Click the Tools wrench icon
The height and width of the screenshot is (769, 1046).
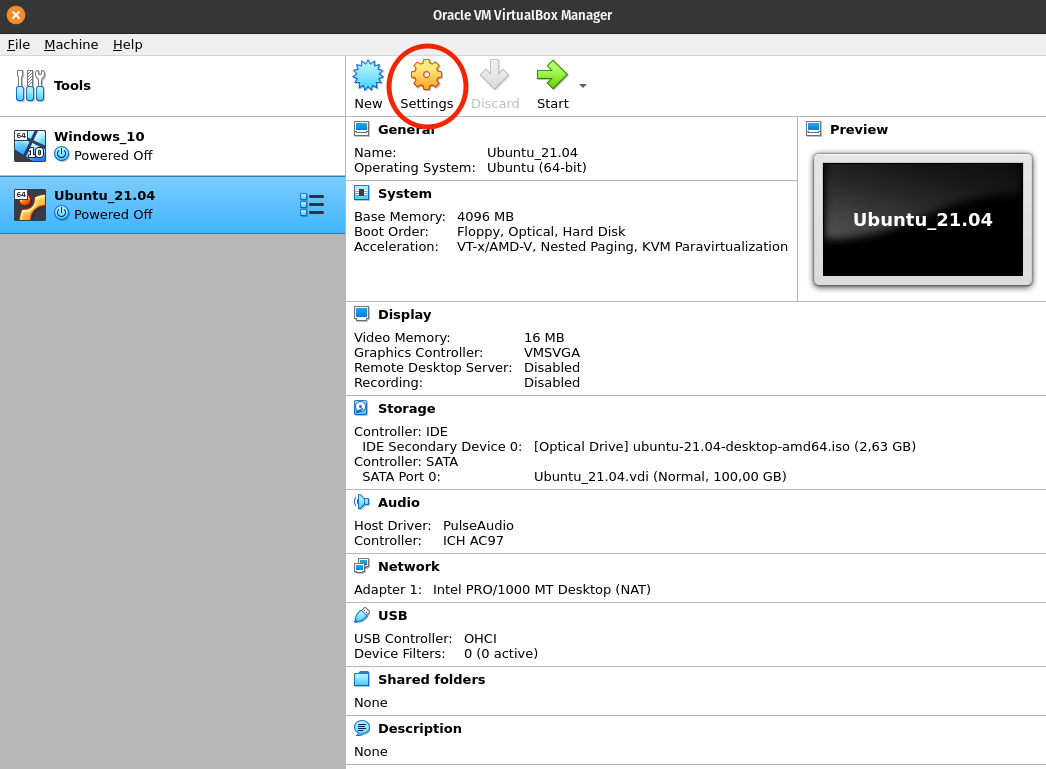[30, 85]
